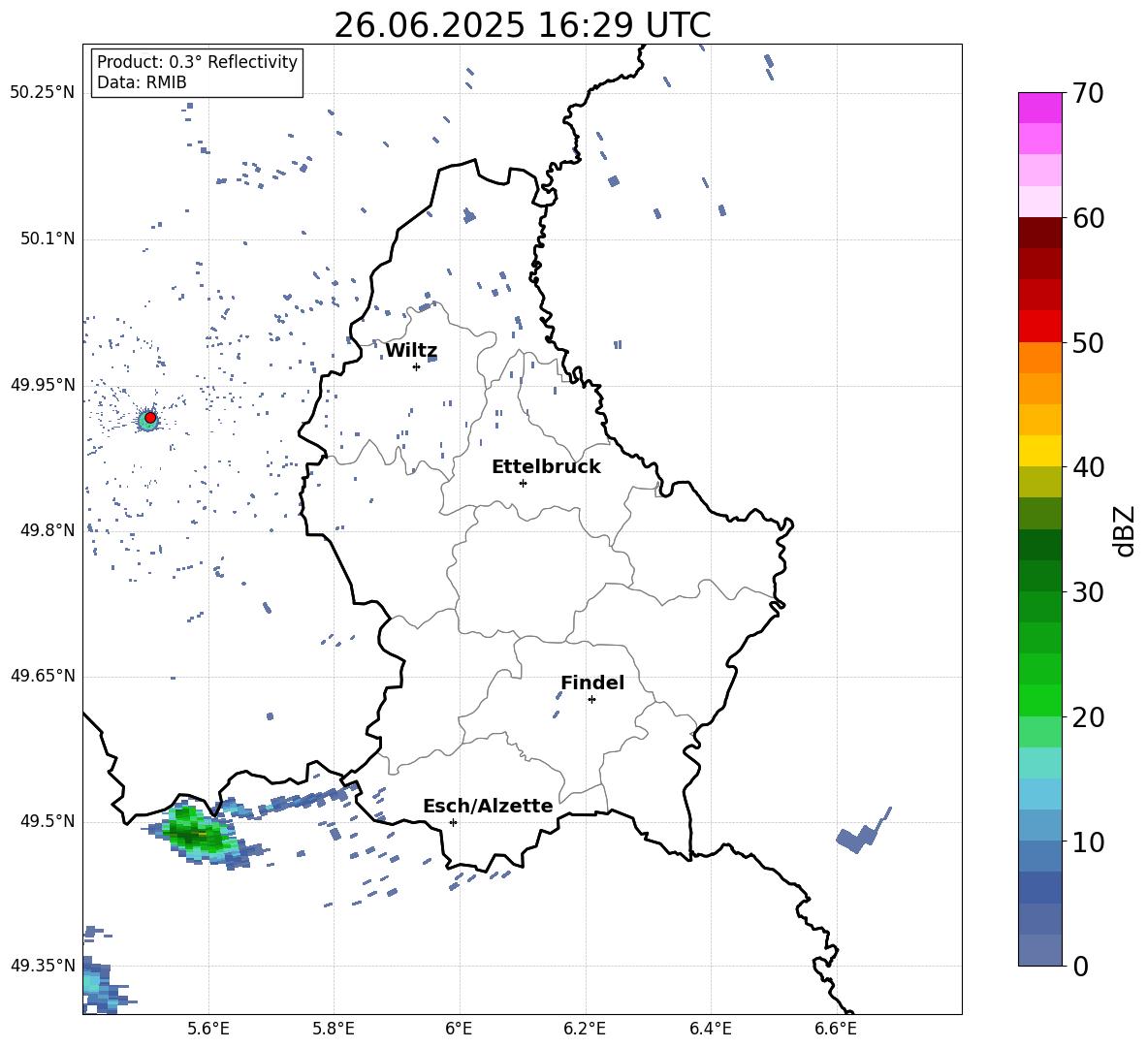
Task: Click the 49.95°N latitude label
Action: [43, 384]
